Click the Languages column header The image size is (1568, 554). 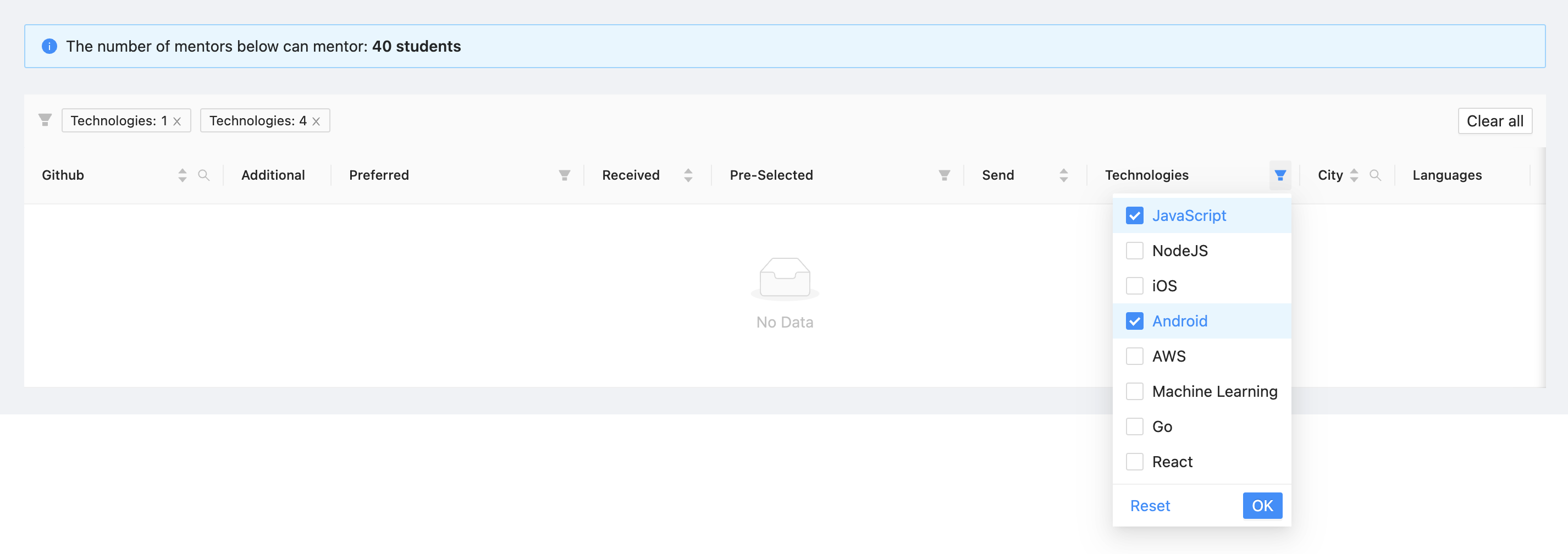coord(1446,175)
